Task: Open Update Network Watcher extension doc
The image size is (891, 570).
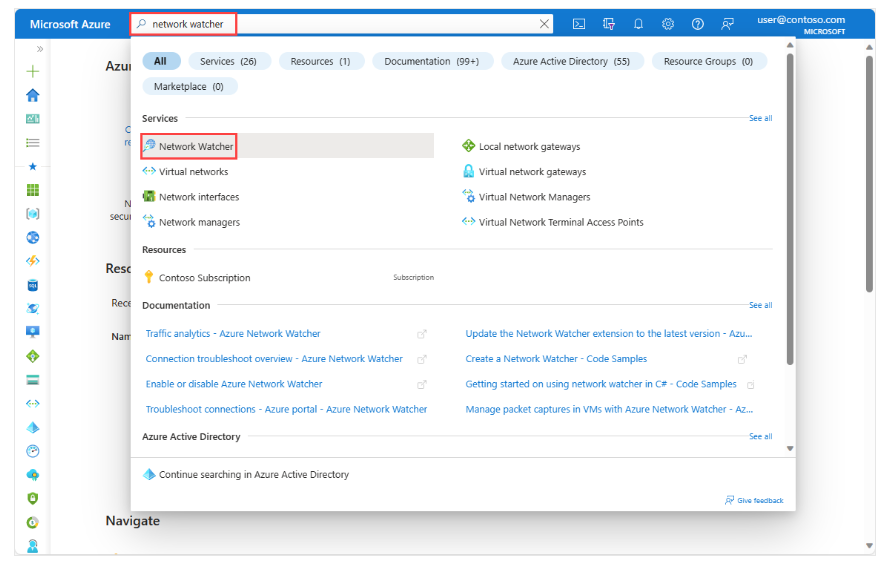Action: (609, 334)
